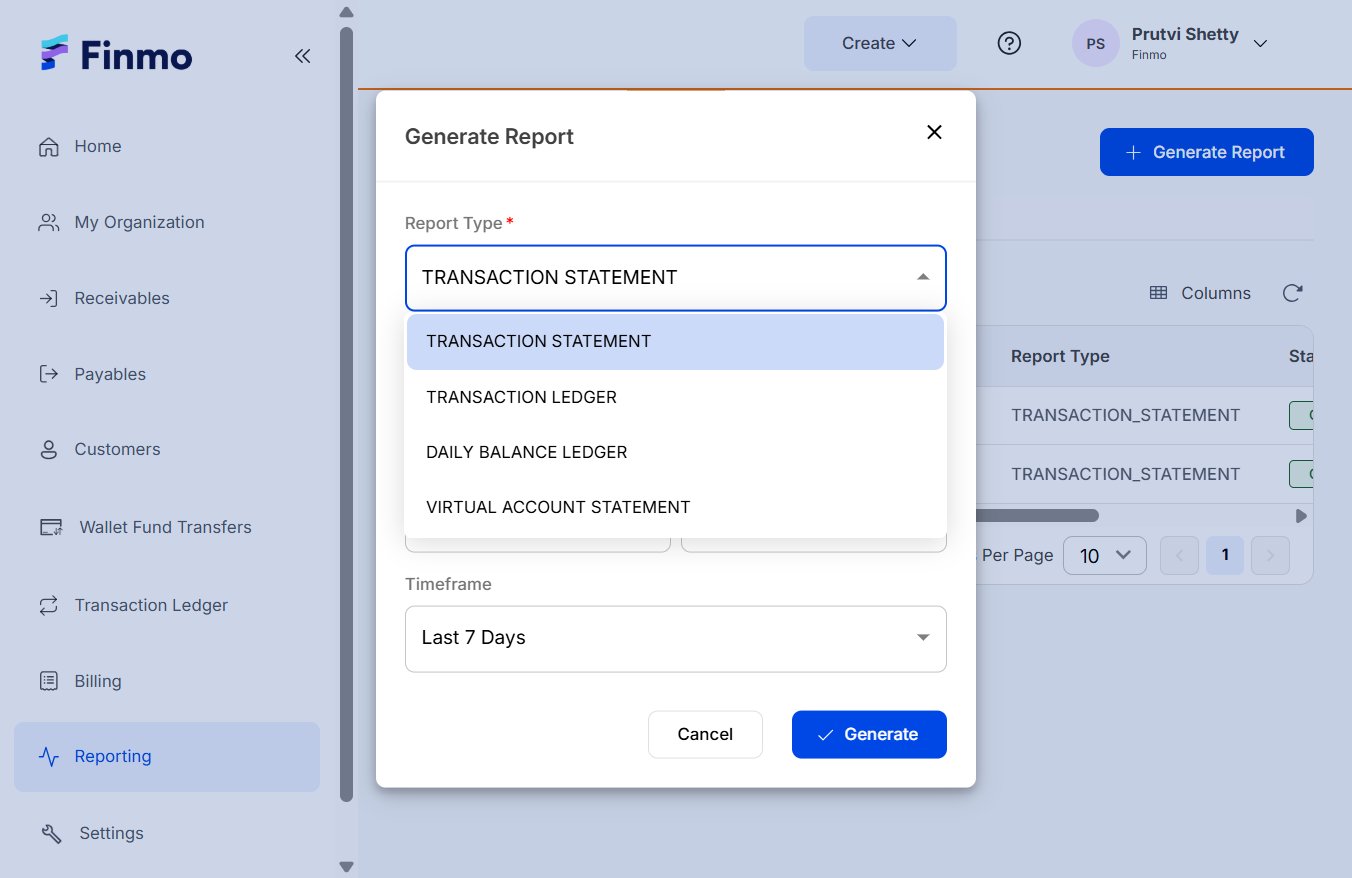Click the table's horizontal scrollbar
Image resolution: width=1352 pixels, height=878 pixels.
(x=1038, y=516)
